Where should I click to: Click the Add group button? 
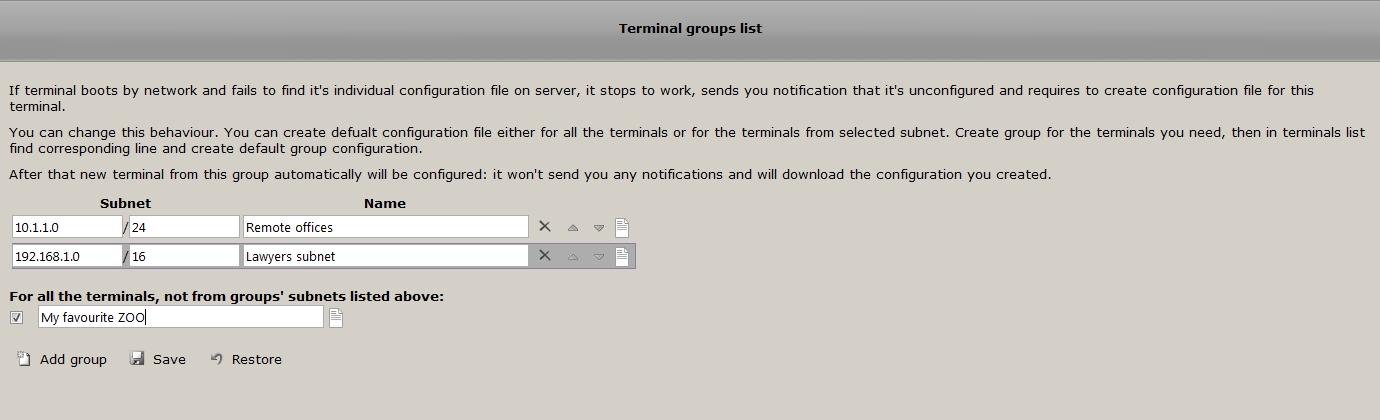point(62,359)
